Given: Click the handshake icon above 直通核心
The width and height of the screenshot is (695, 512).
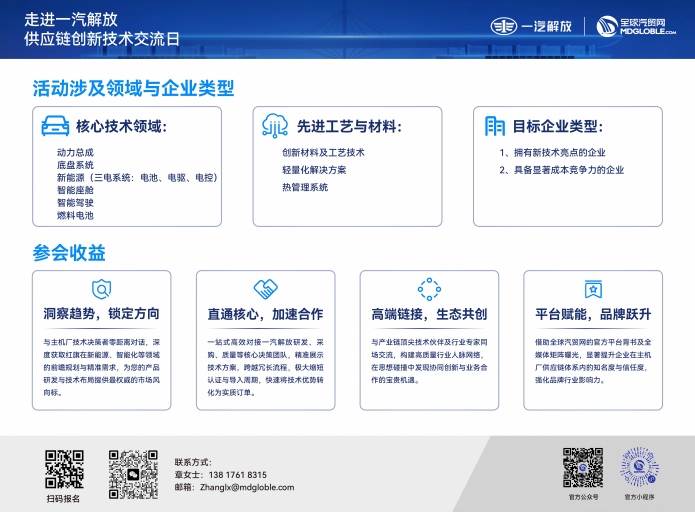Looking at the screenshot, I should pyautogui.click(x=266, y=289).
